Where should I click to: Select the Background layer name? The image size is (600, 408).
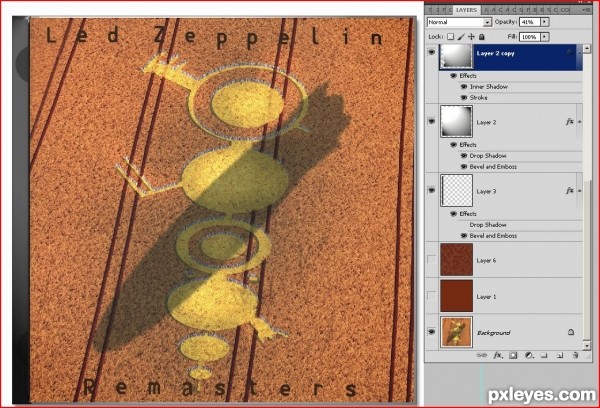tap(494, 333)
